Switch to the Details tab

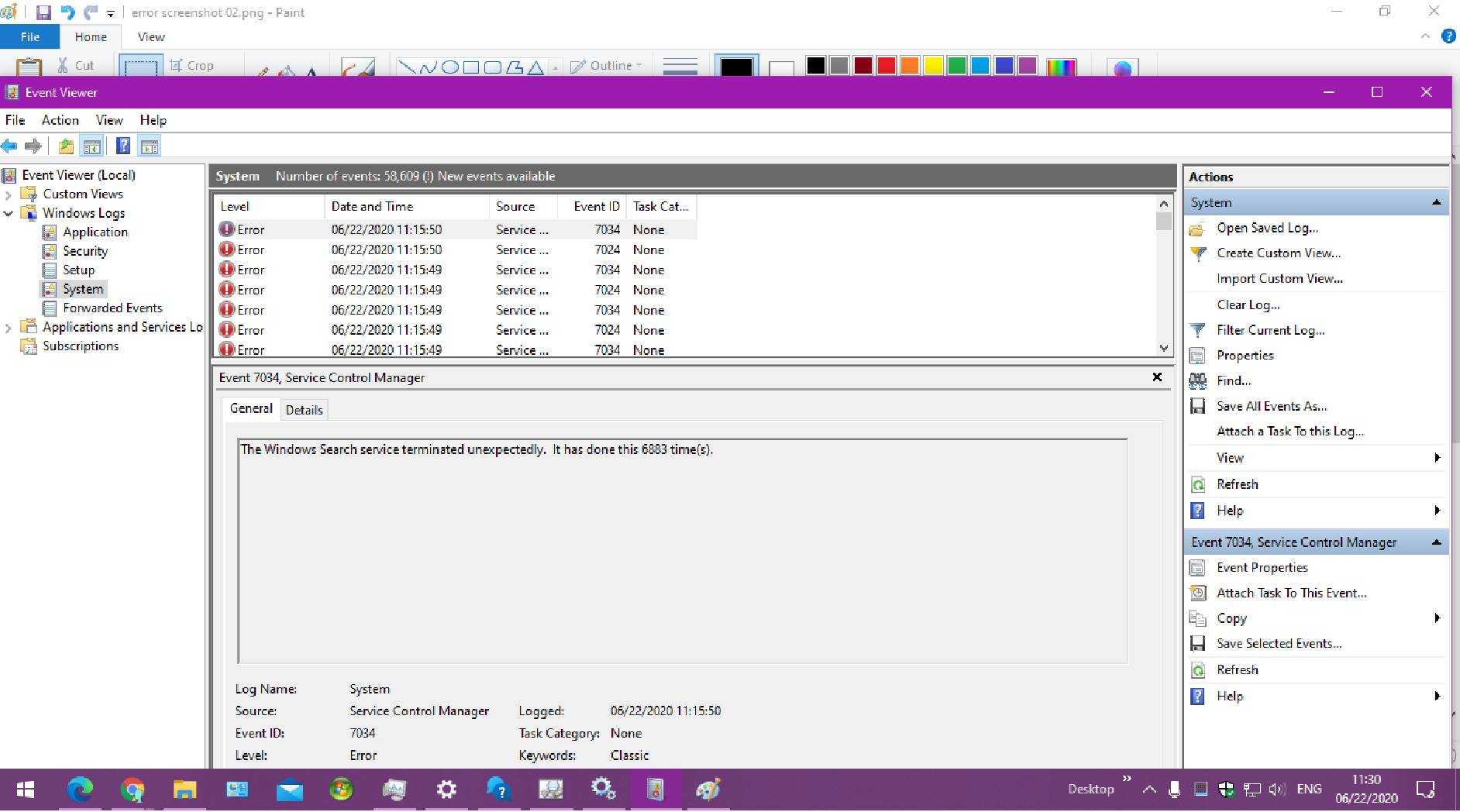[x=304, y=410]
